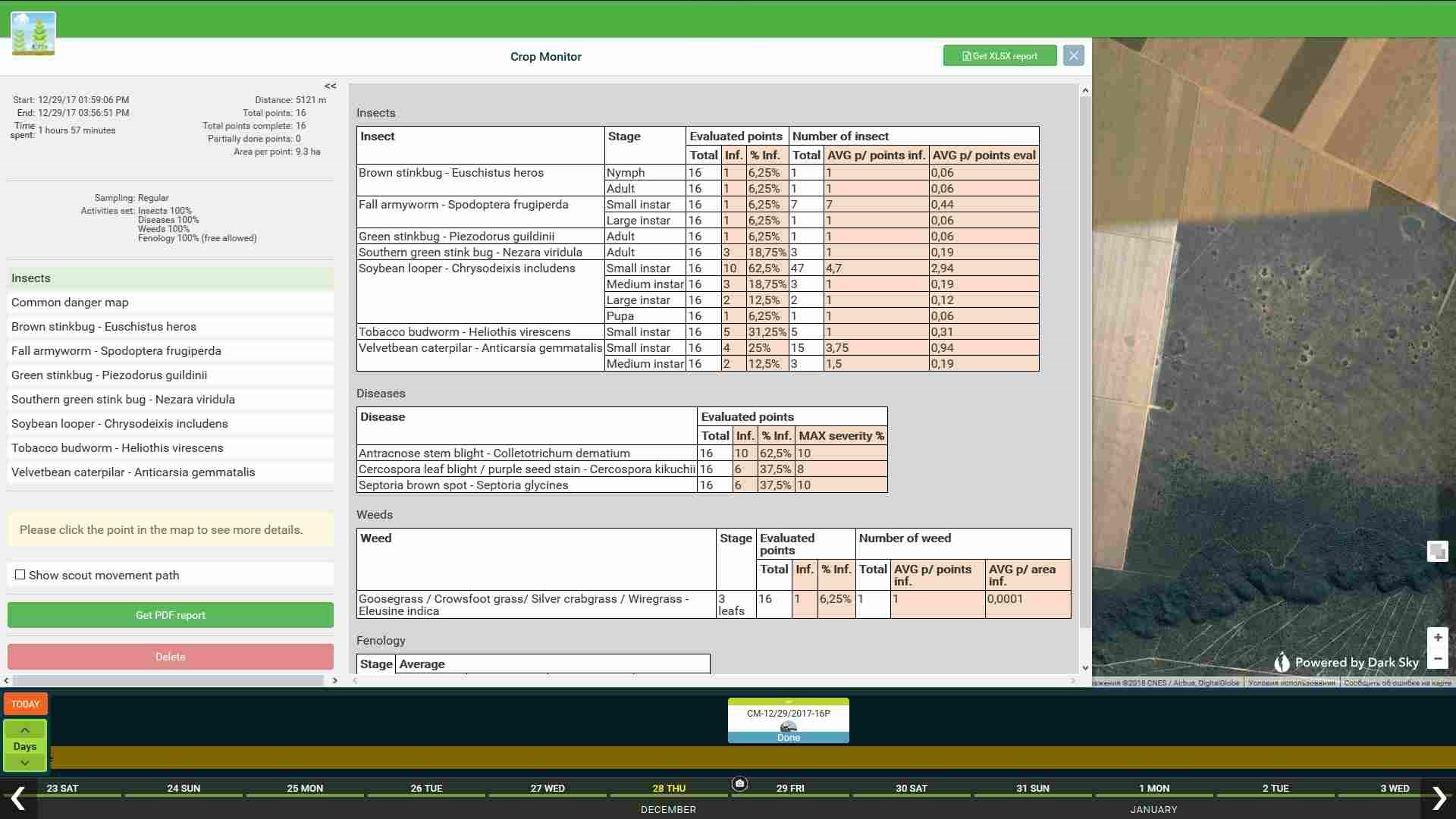Image resolution: width=1456 pixels, height=819 pixels.
Task: Select Brown stinkbug - Euschistus heros item
Action: pos(171,327)
